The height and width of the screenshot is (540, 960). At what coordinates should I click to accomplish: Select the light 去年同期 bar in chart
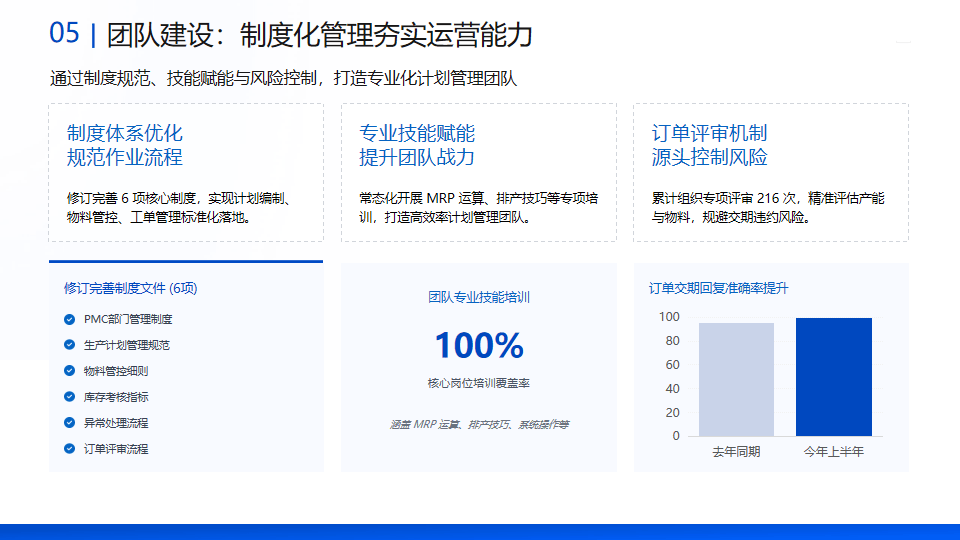[737, 380]
